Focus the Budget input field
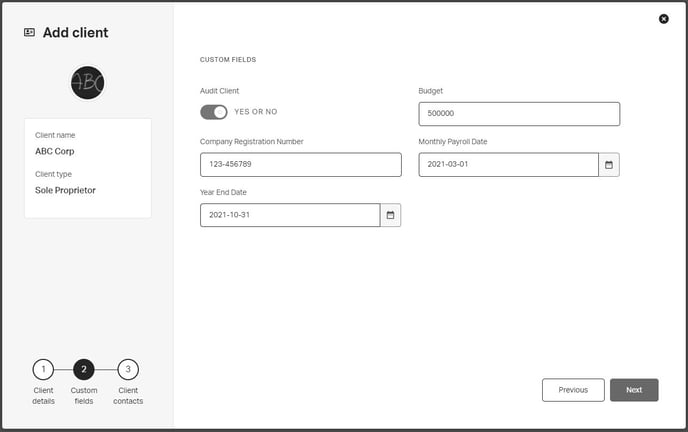 point(518,114)
